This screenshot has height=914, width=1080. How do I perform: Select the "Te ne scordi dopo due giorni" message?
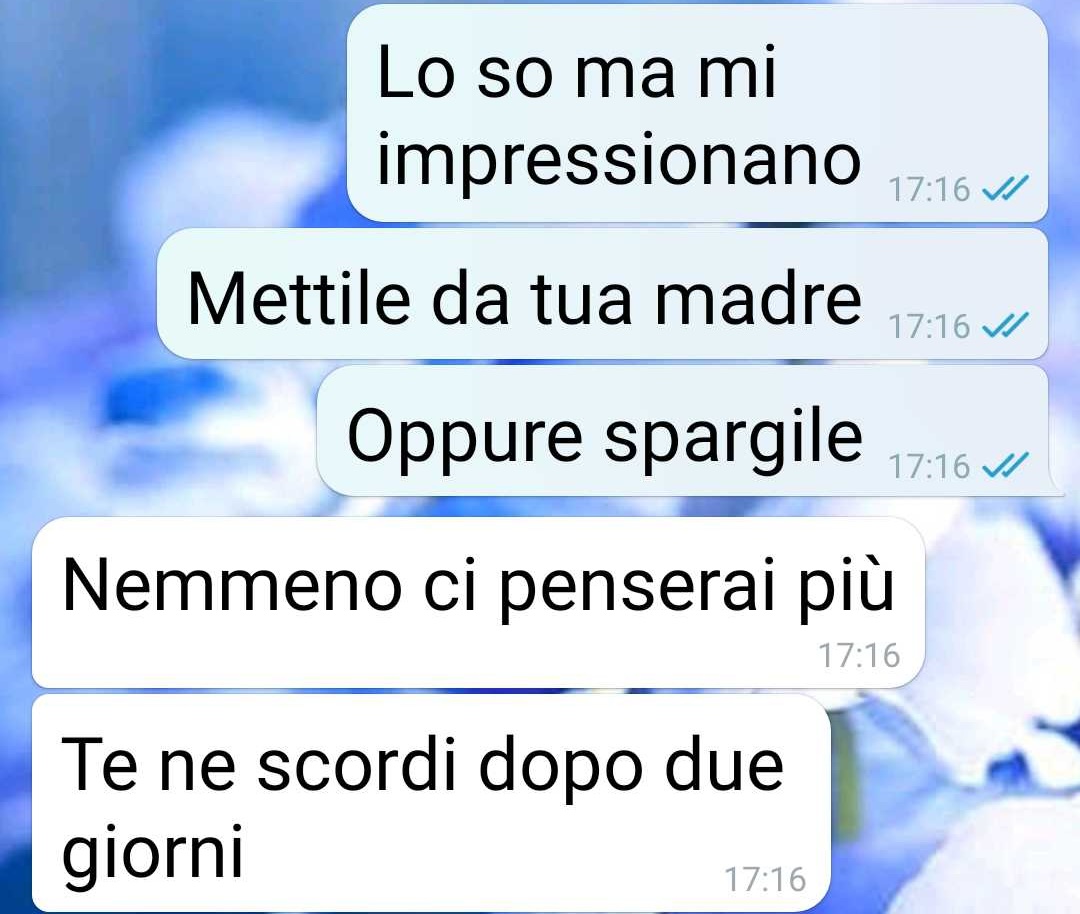pyautogui.click(x=431, y=803)
